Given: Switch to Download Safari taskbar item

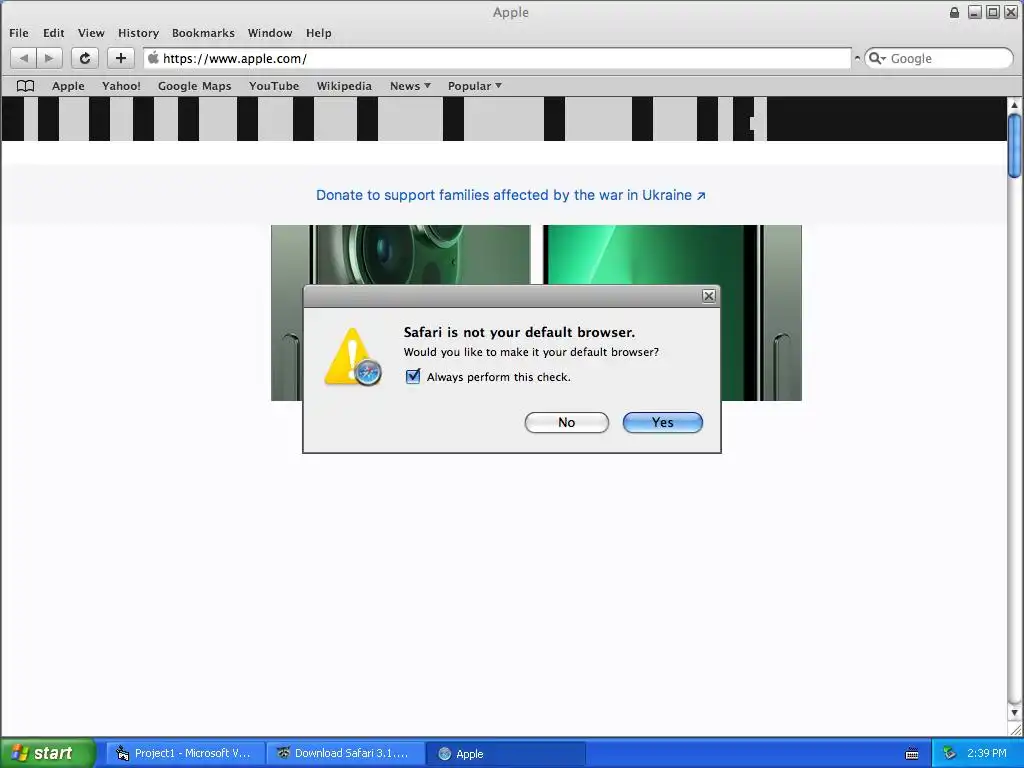Looking at the screenshot, I should 345,753.
